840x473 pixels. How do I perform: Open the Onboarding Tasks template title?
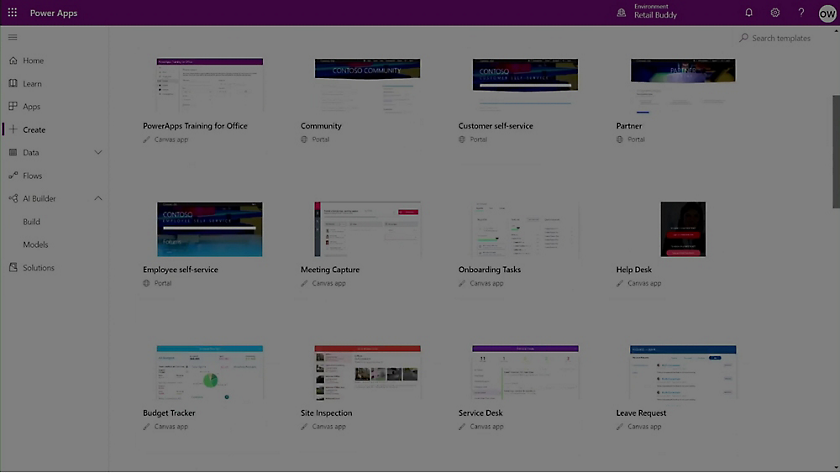click(490, 269)
